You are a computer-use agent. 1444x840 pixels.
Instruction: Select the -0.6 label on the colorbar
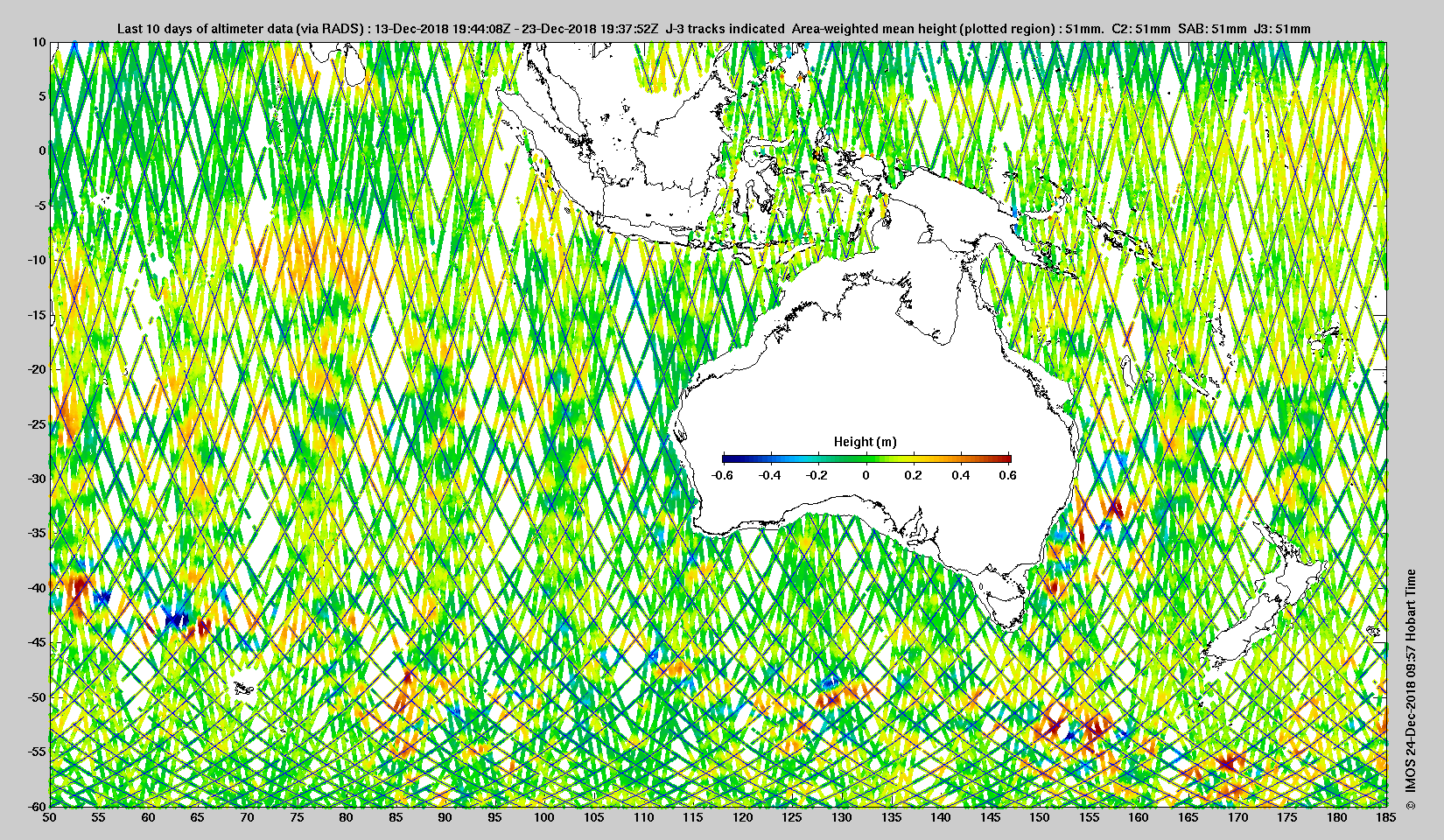(x=722, y=475)
